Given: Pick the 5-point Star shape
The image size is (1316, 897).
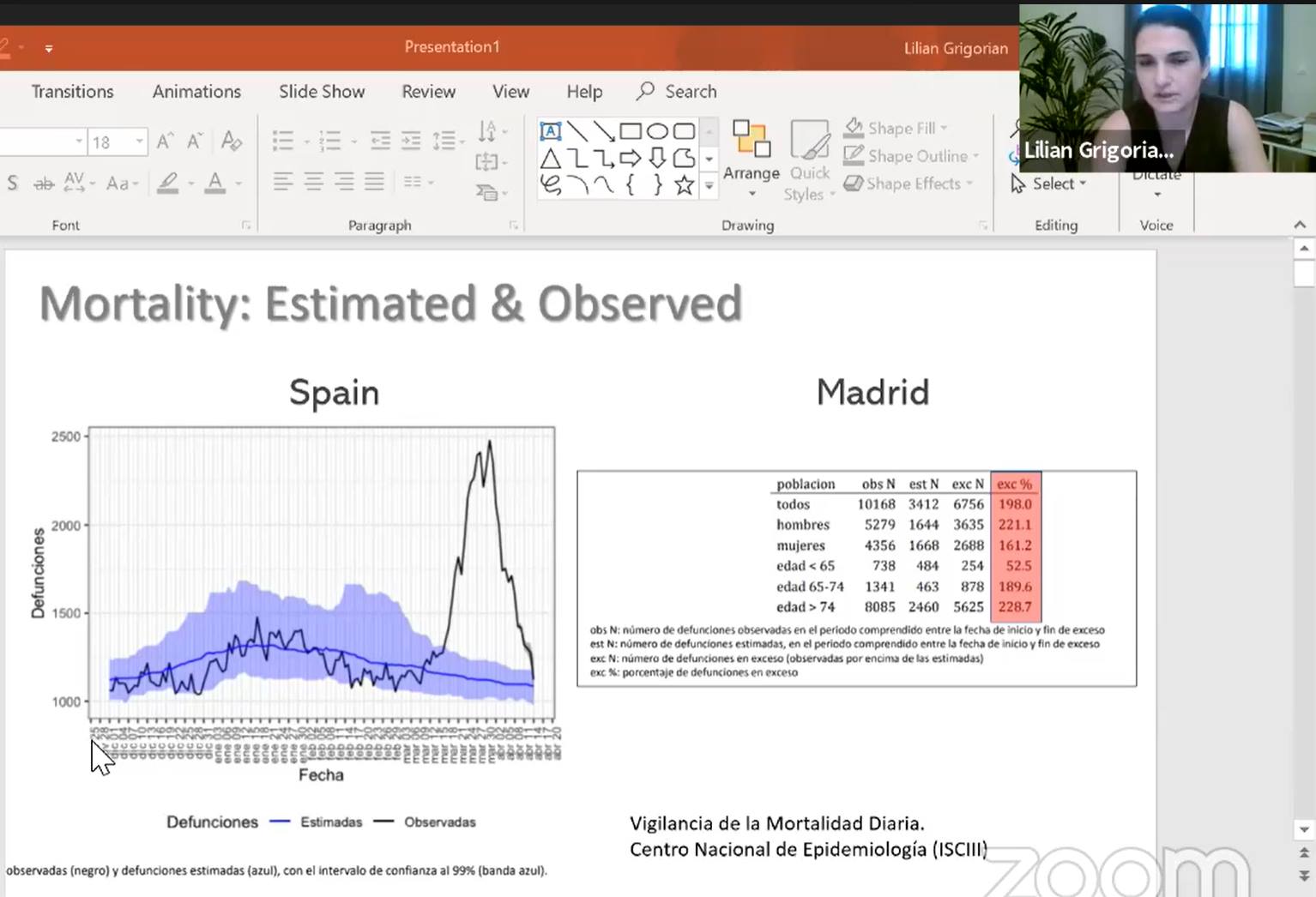Looking at the screenshot, I should click(684, 184).
